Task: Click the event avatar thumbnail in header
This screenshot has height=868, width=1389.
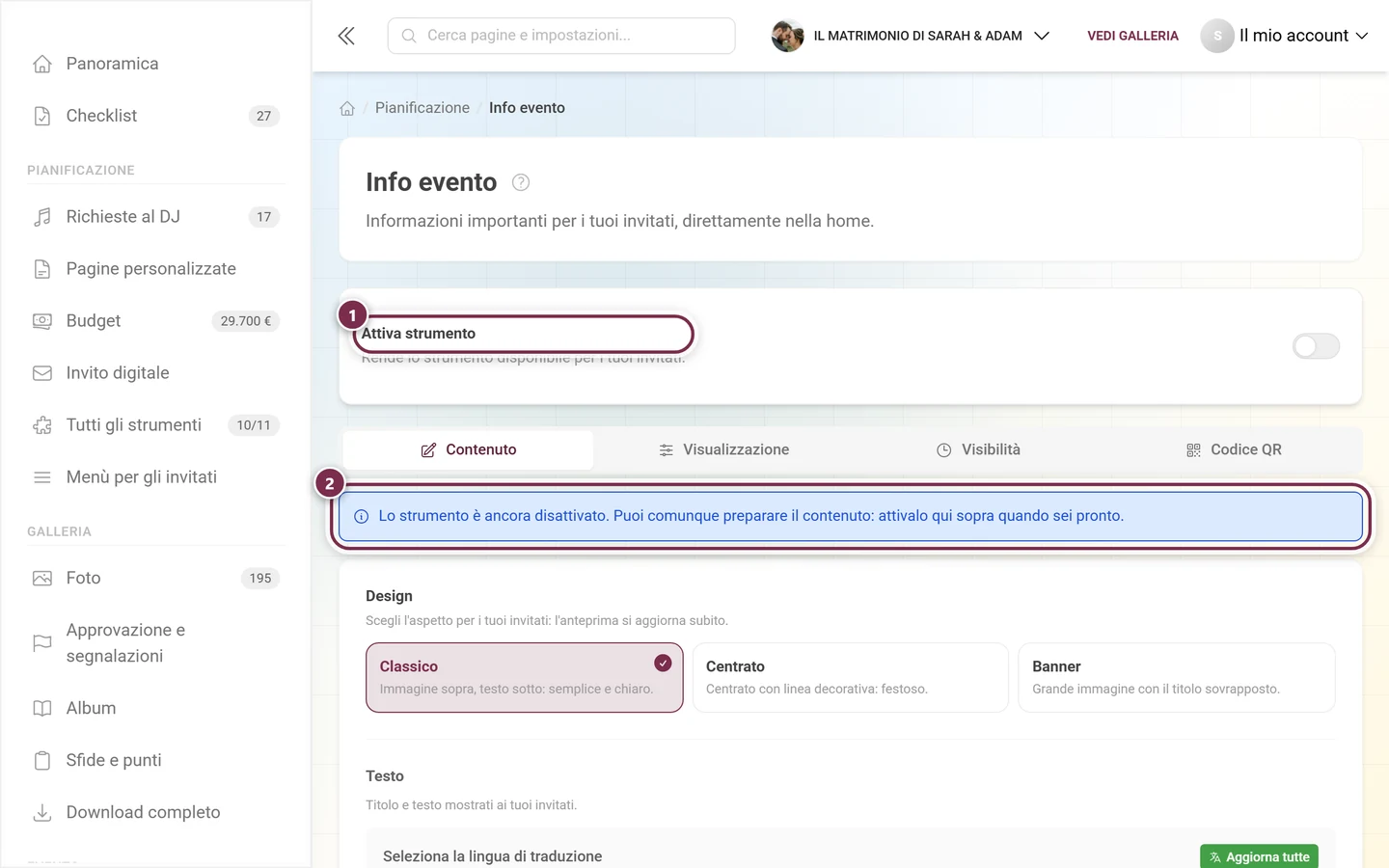Action: [x=788, y=36]
